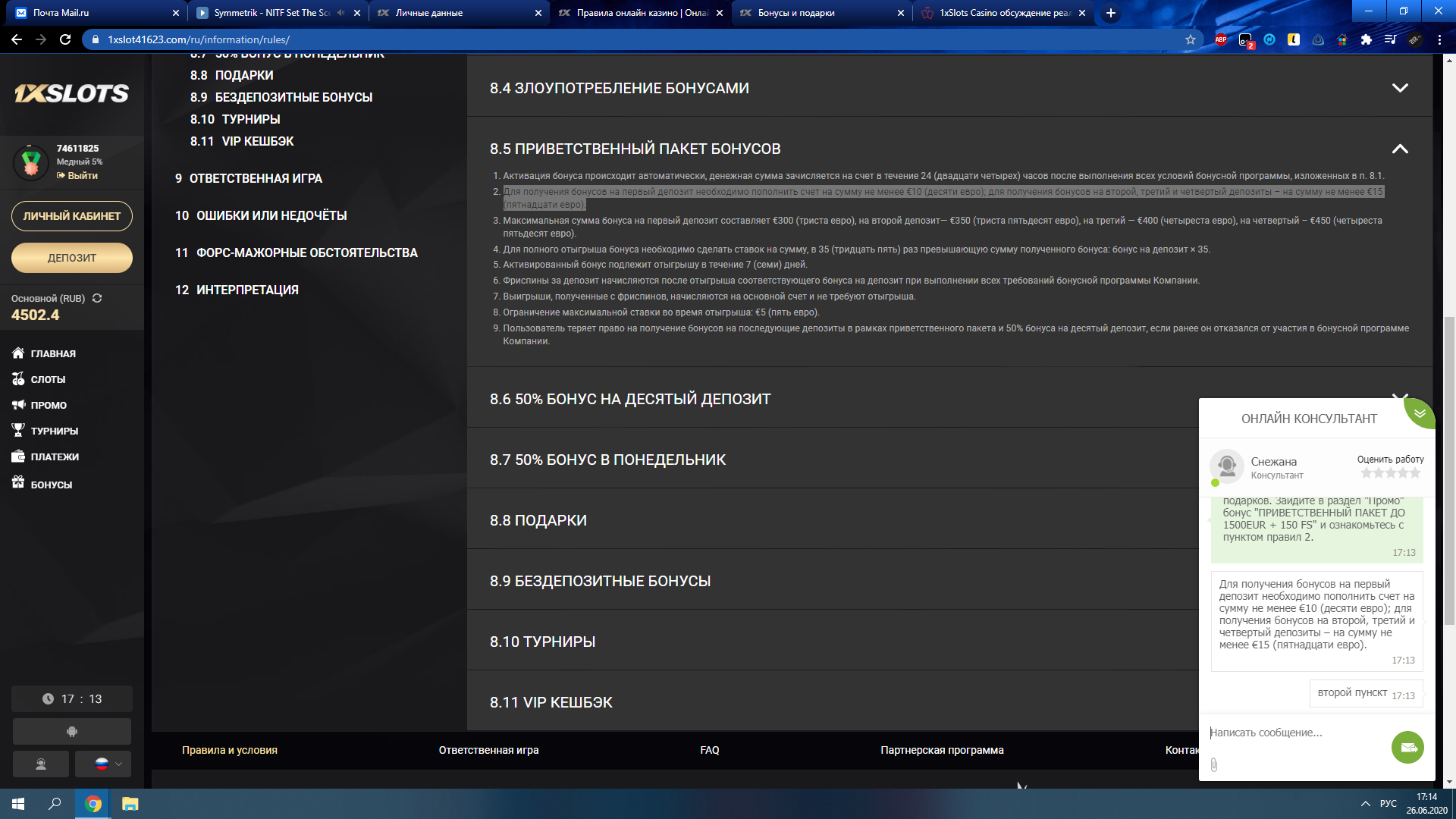The image size is (1456, 819).
Task: Collapse section 8.5 Приветственный пакет бонусов
Action: coord(1400,149)
